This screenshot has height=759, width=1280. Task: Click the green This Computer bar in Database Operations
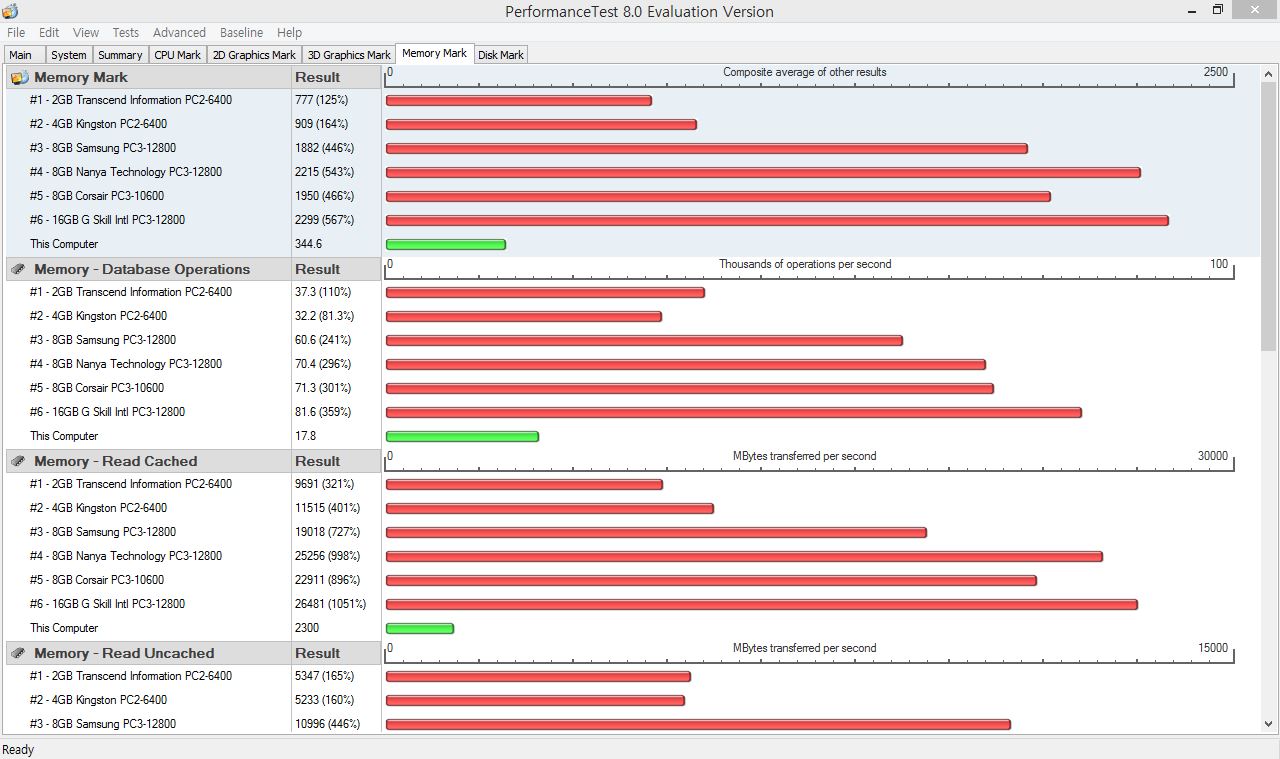462,436
